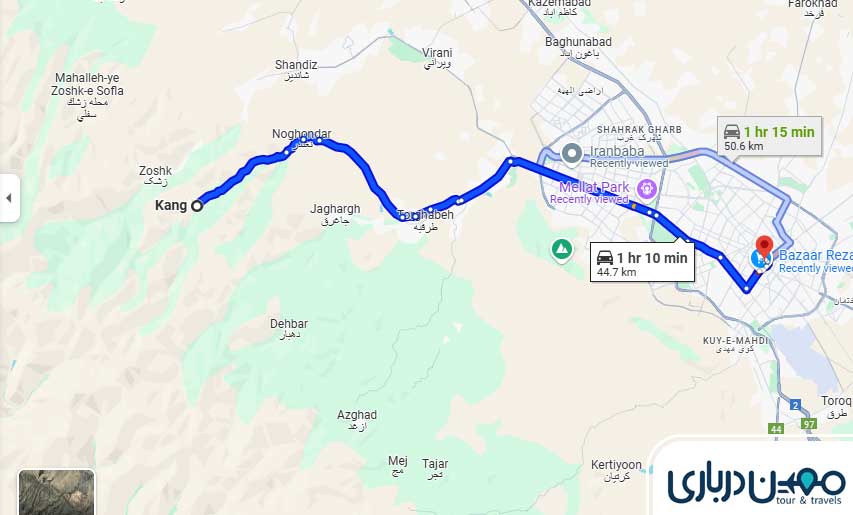The image size is (853, 515).
Task: Collapse the side panel arrow
Action: pyautogui.click(x=9, y=198)
